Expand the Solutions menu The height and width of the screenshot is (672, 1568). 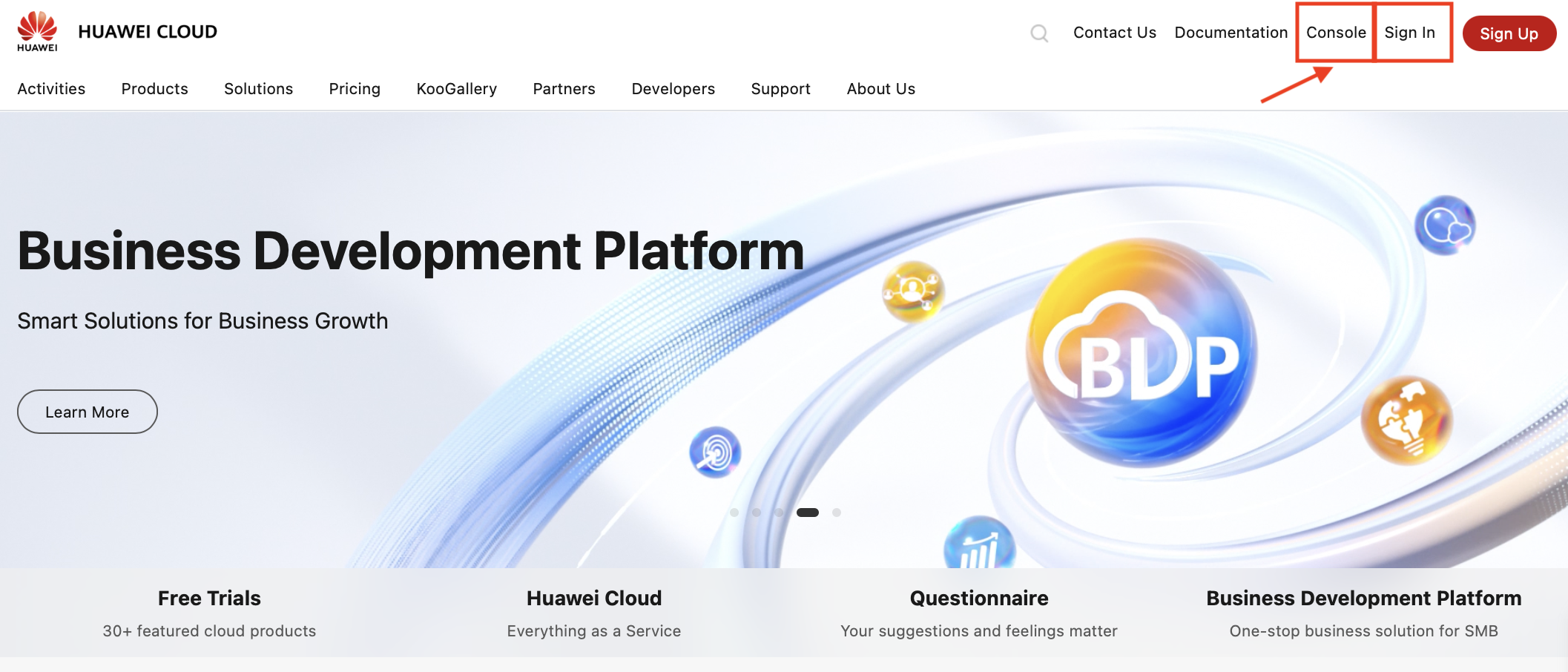[x=258, y=89]
